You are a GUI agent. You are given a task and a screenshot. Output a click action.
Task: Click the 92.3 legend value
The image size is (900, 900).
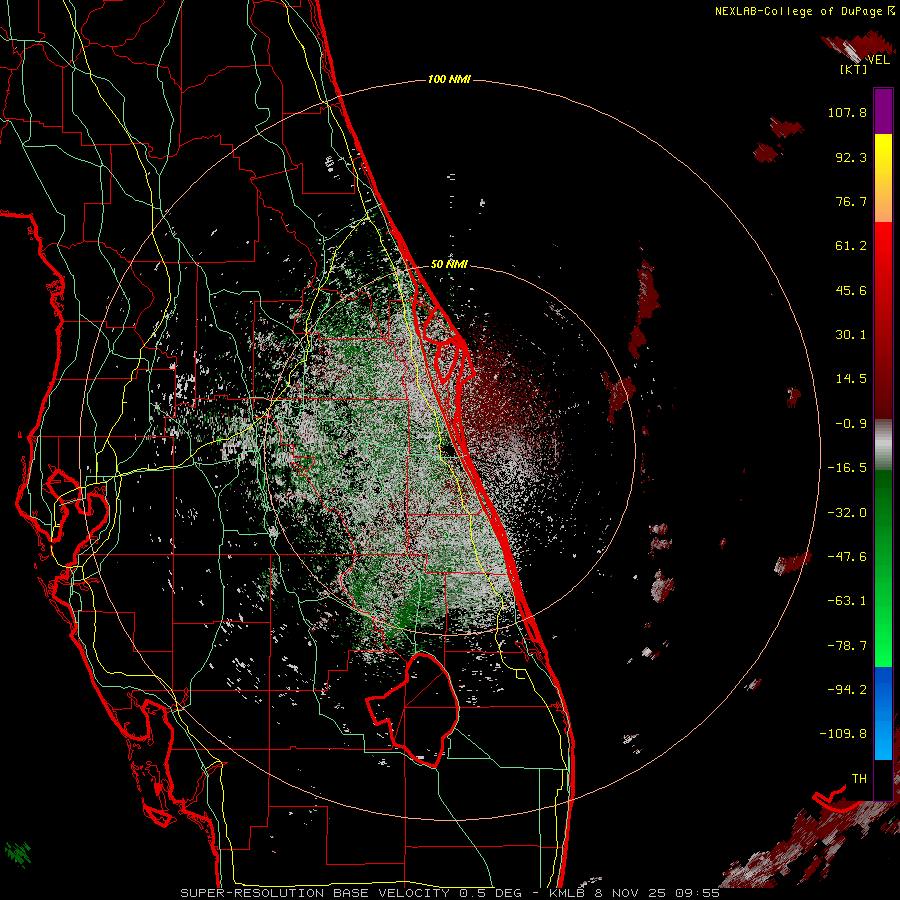[x=851, y=157]
